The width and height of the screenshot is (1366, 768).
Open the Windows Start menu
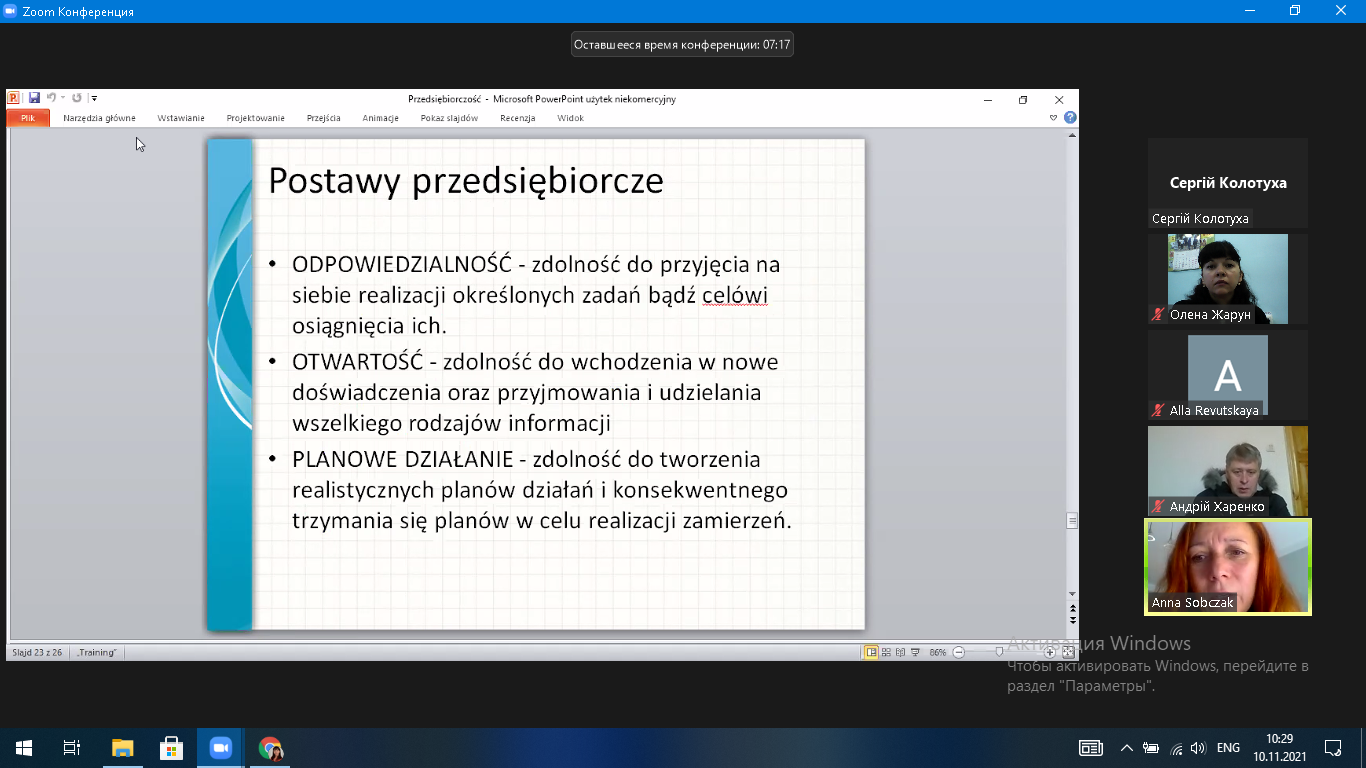pyautogui.click(x=24, y=748)
